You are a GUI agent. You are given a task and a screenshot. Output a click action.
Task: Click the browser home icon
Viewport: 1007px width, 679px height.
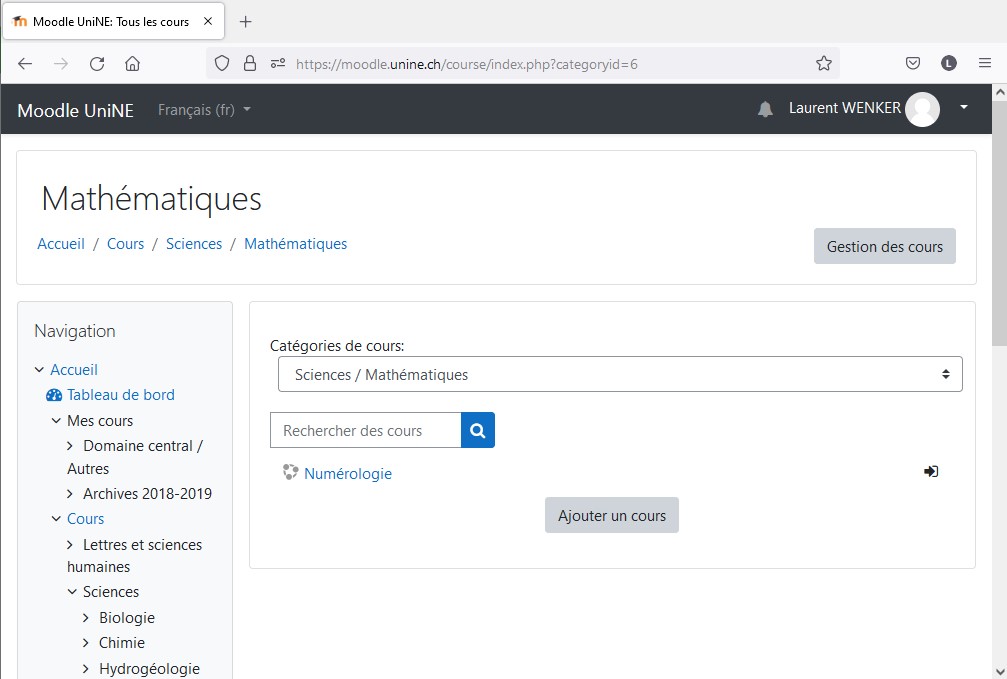pyautogui.click(x=133, y=62)
